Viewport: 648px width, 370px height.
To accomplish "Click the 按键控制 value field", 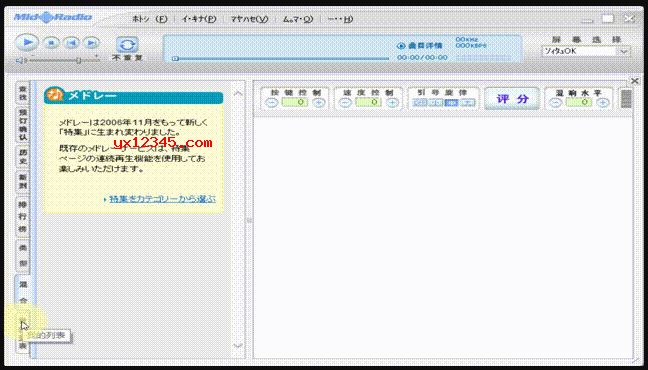I will pyautogui.click(x=295, y=102).
